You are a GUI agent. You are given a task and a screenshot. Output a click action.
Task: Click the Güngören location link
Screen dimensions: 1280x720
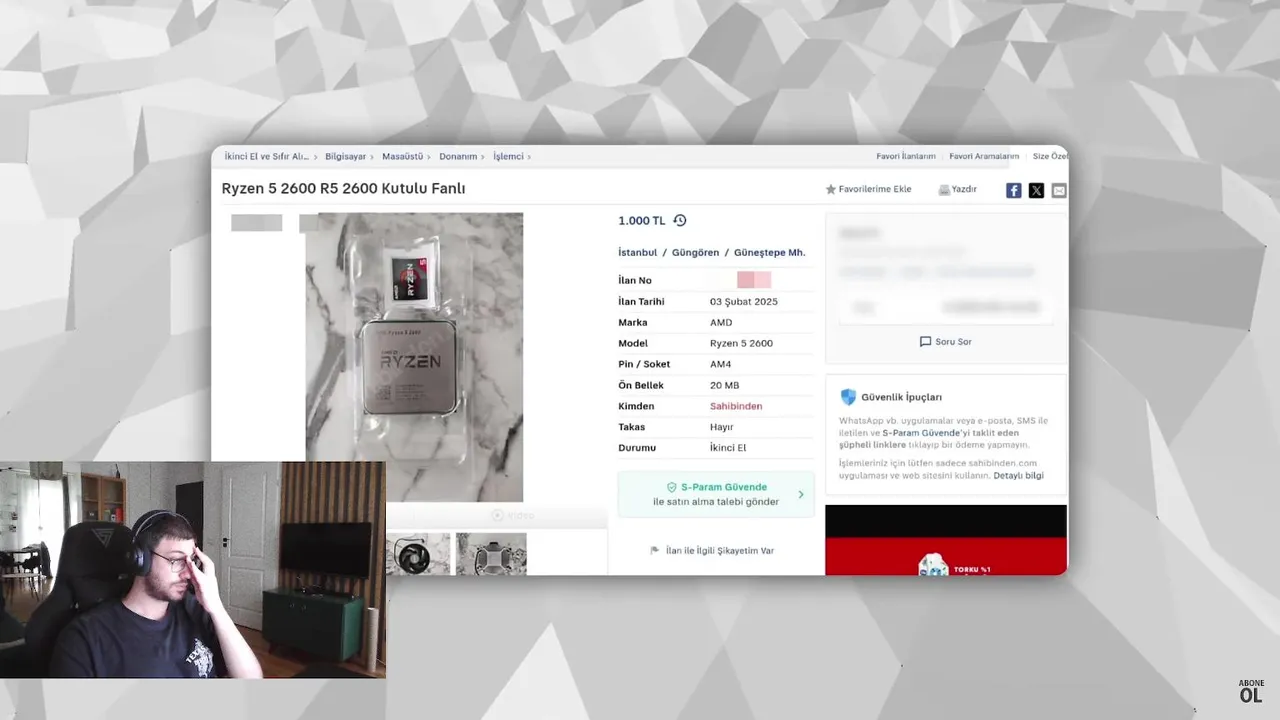pos(695,253)
